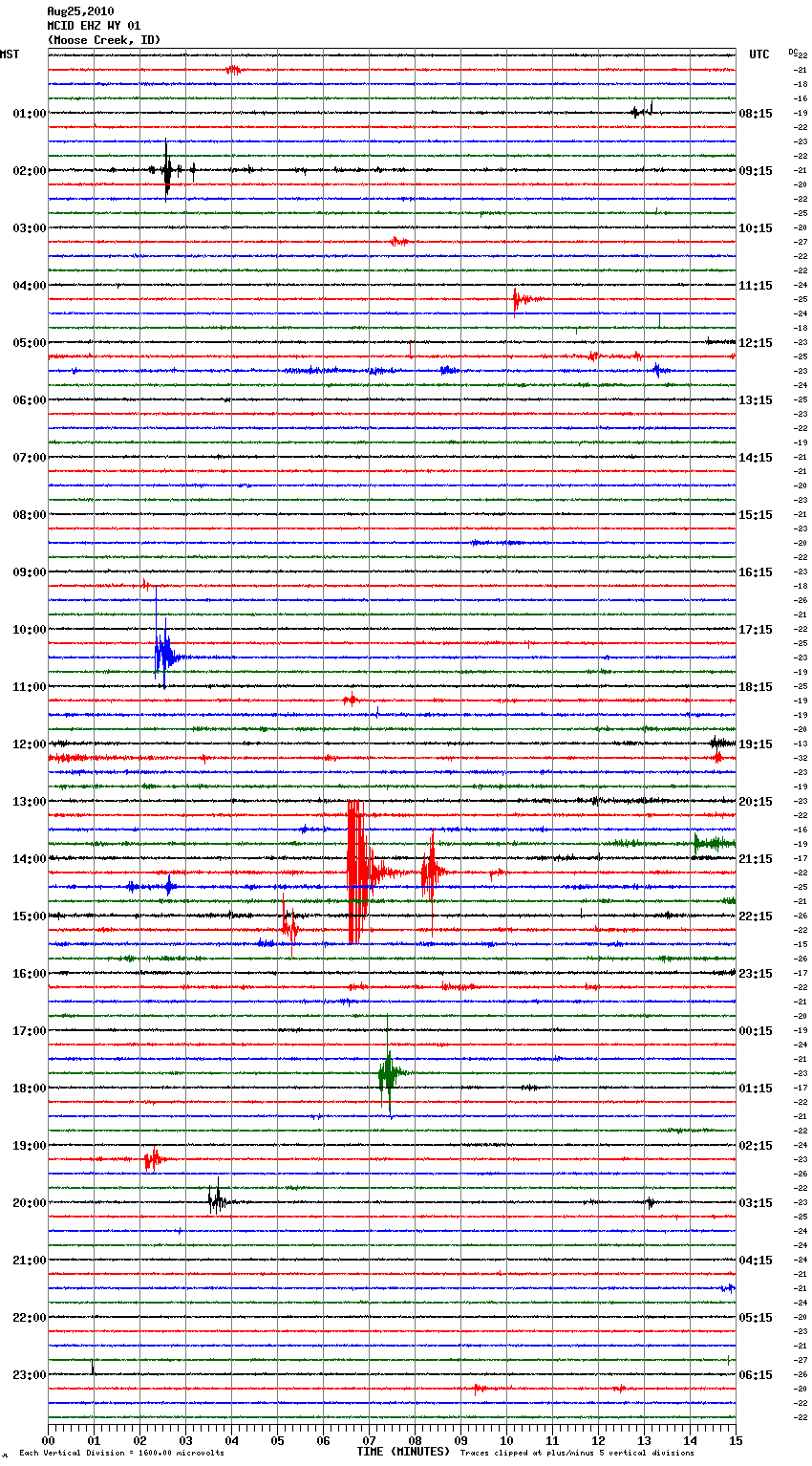Viewport: 812px width, 1466px height.
Task: Click the 23:15 UTC time label
Action: 756,974
